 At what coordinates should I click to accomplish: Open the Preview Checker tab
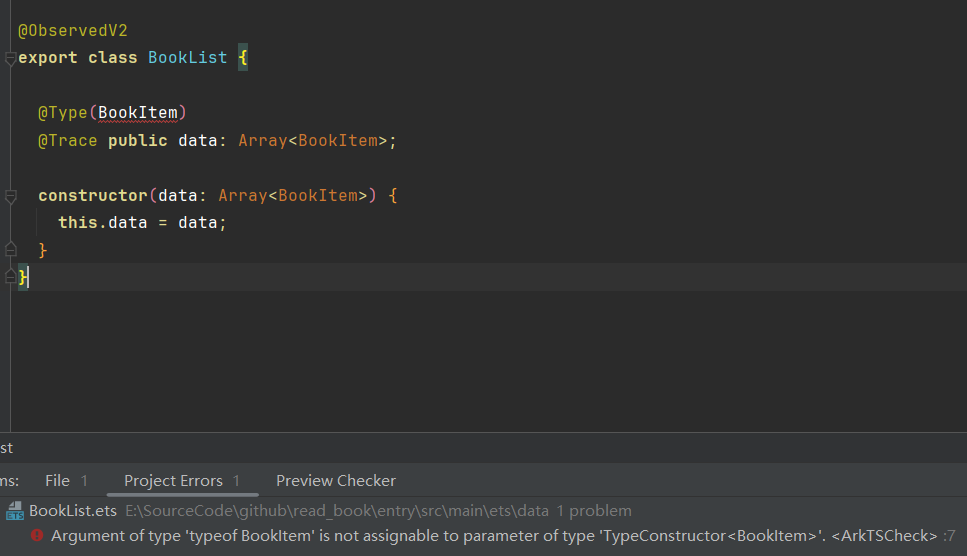click(335, 481)
